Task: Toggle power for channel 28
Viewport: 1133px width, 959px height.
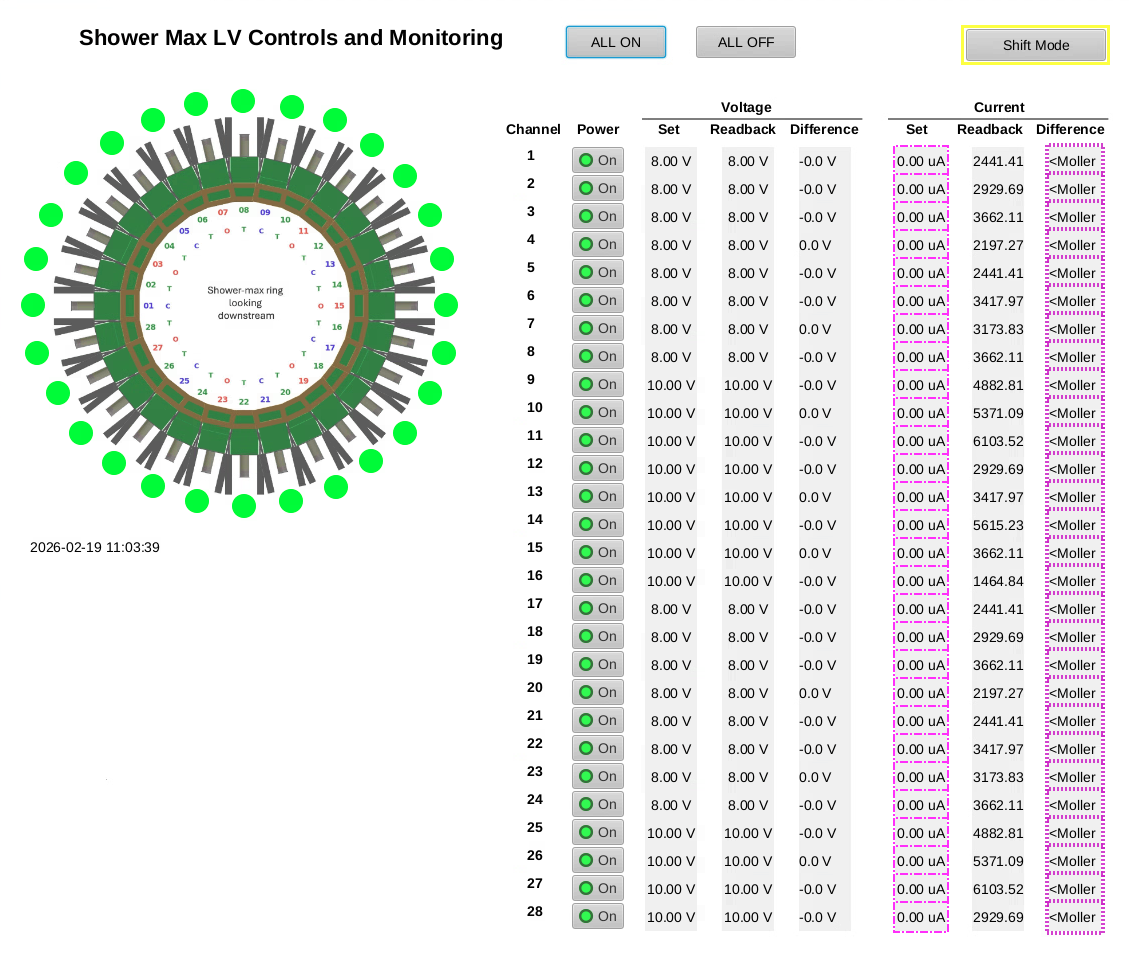Action: pyautogui.click(x=597, y=916)
